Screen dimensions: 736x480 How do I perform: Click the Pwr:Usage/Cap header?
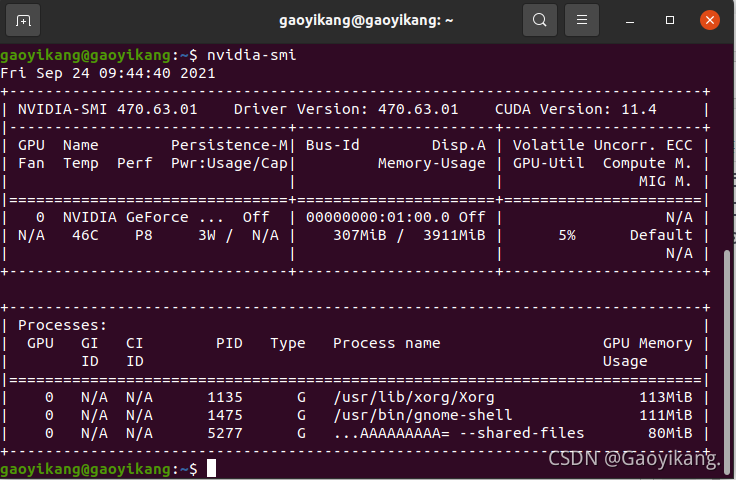point(230,163)
